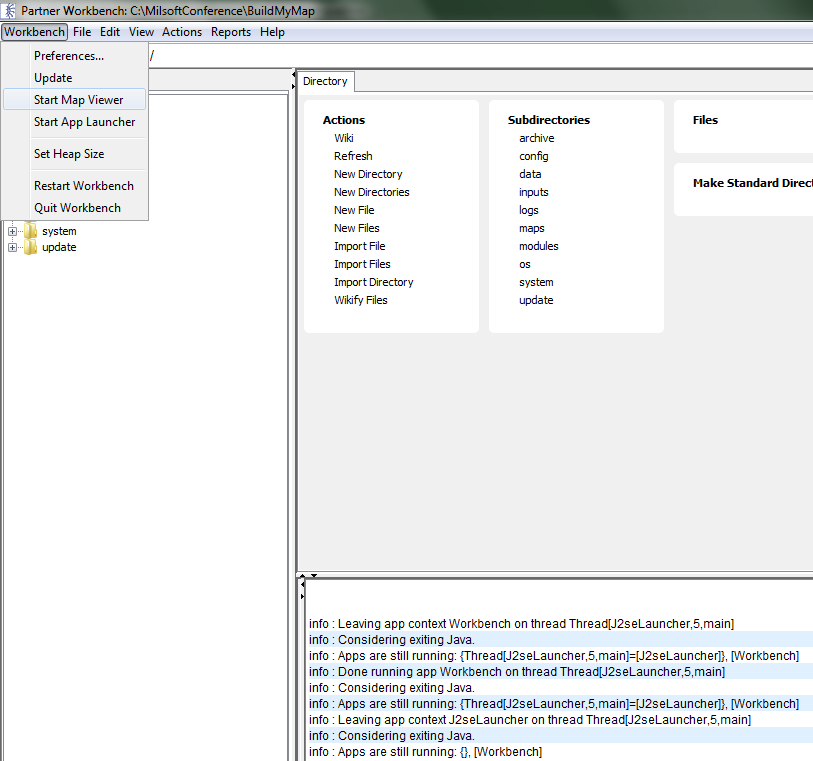Switch to the Directory tab
The height and width of the screenshot is (761, 813).
pos(325,81)
